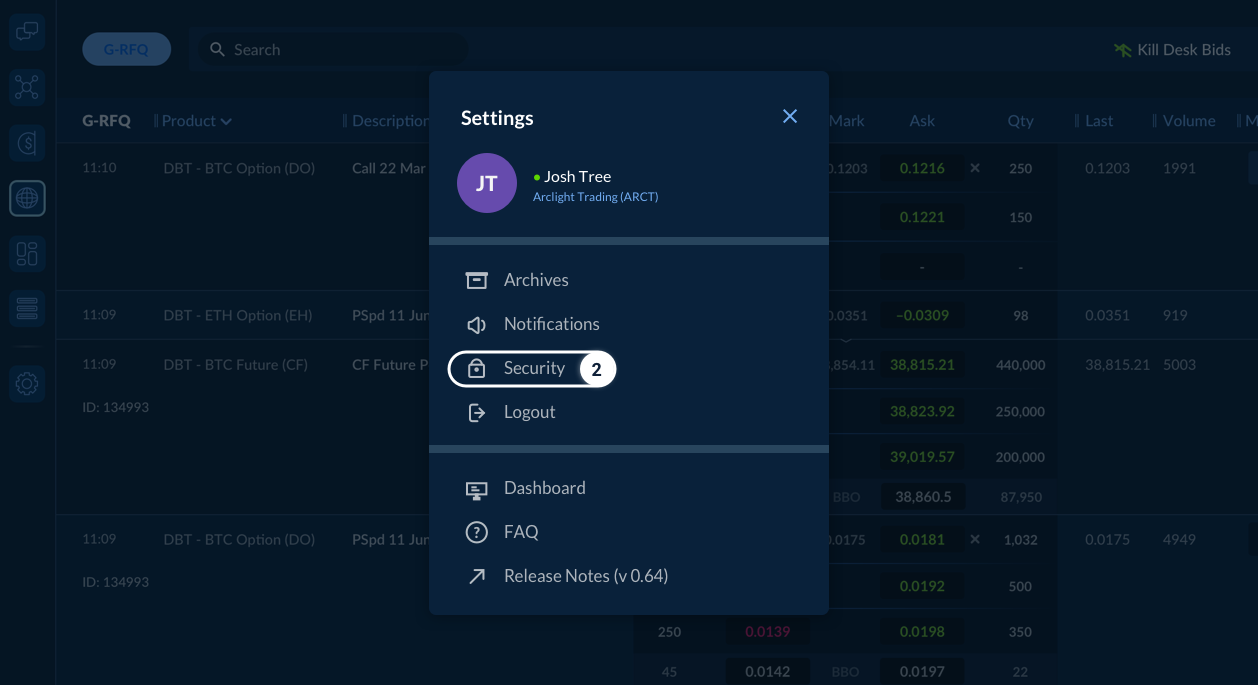Open Notifications settings
1258x685 pixels.
(x=551, y=324)
